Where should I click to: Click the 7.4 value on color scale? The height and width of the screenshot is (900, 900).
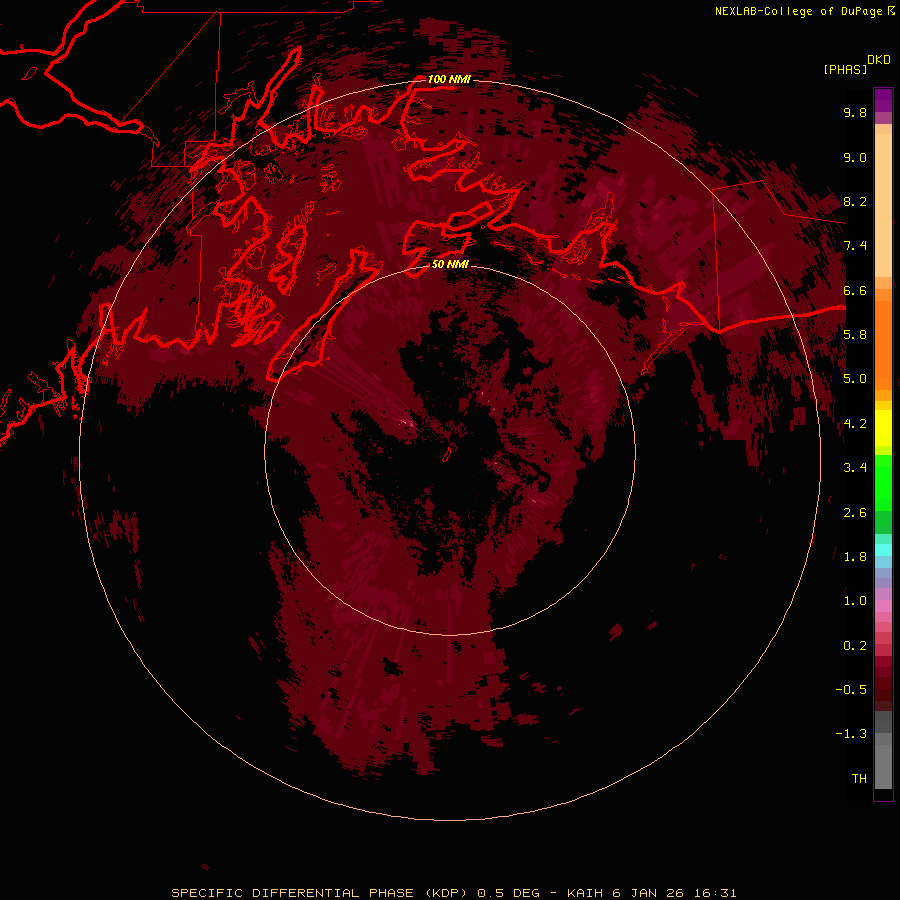(x=855, y=246)
